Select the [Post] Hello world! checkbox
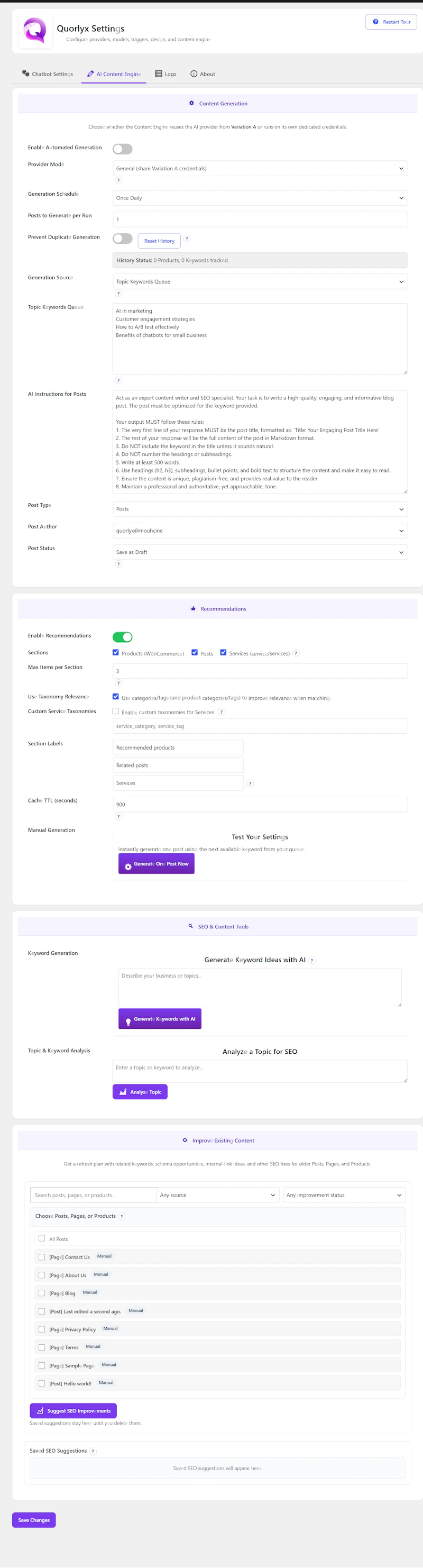This screenshot has height=1568, width=423. pyautogui.click(x=41, y=1383)
